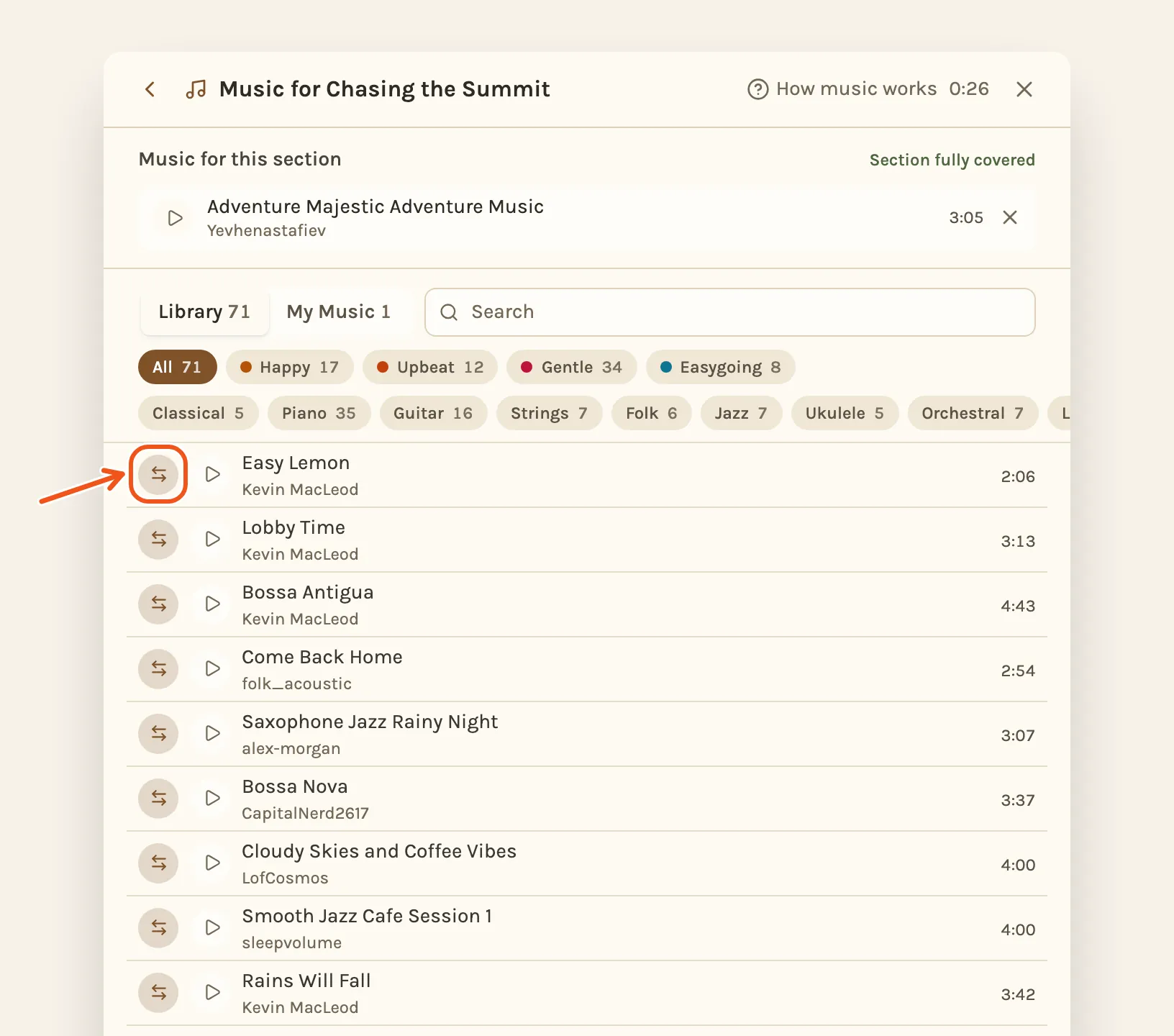Filter tracks by Piano

coord(319,414)
